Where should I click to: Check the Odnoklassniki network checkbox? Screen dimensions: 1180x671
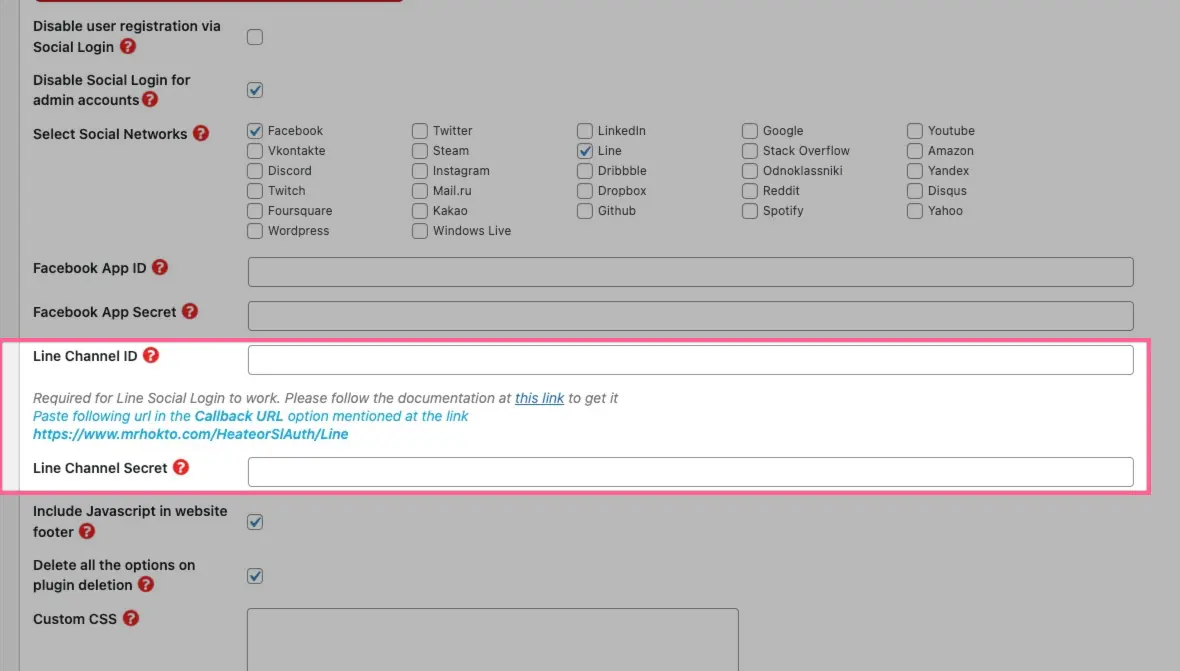click(750, 171)
